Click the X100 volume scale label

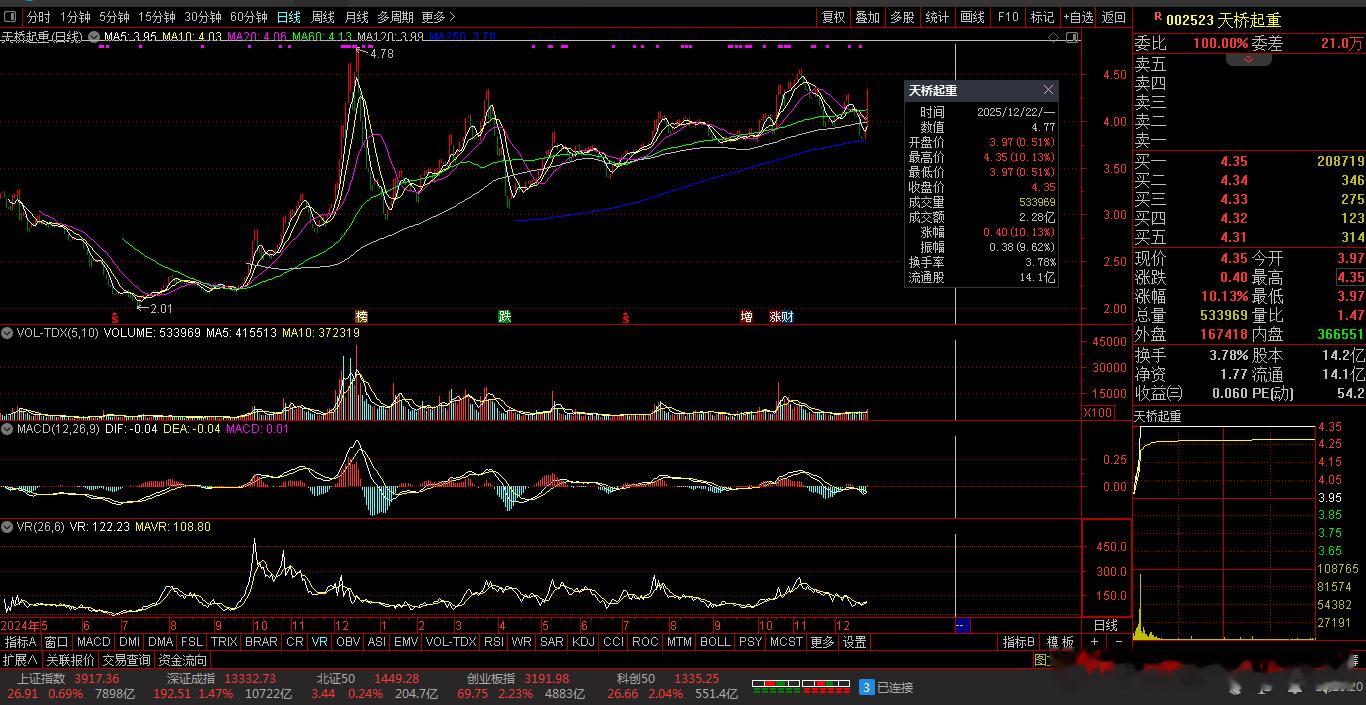1098,413
